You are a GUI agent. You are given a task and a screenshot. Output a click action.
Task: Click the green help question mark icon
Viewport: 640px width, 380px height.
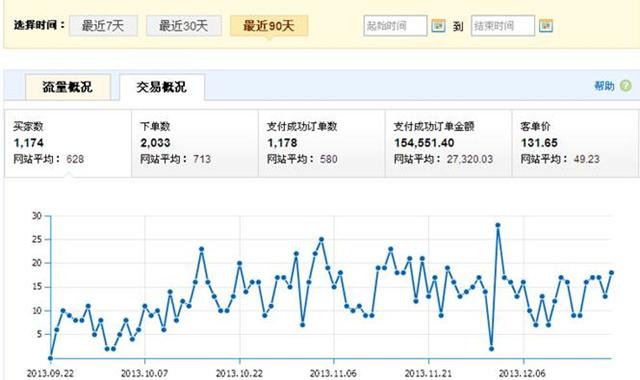(x=625, y=86)
